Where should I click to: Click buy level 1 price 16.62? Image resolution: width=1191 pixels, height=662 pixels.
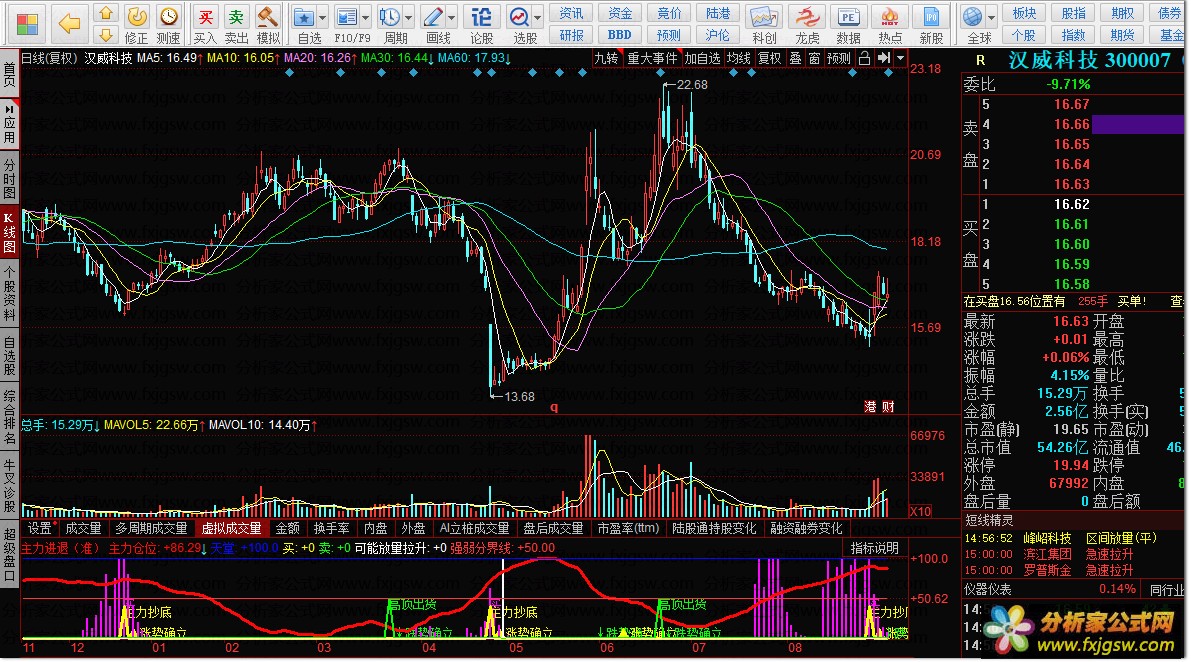[x=1072, y=205]
